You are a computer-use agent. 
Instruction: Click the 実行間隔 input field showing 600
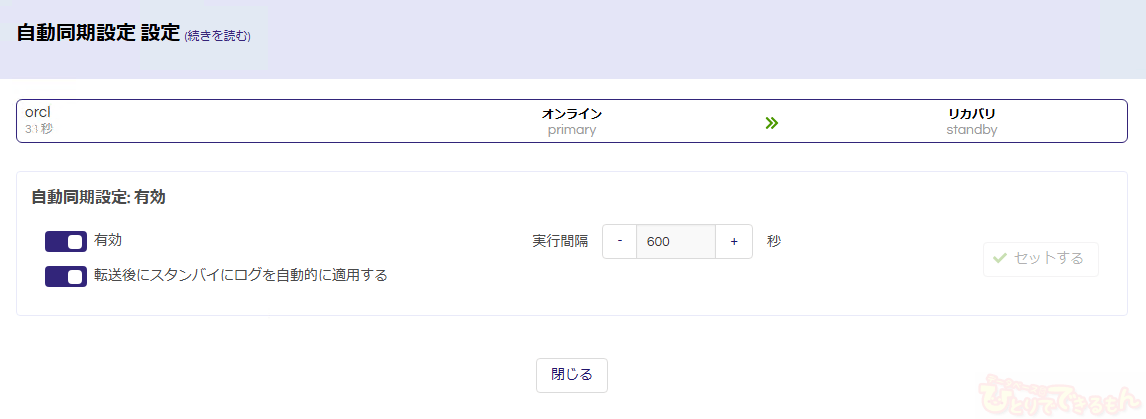(x=675, y=241)
